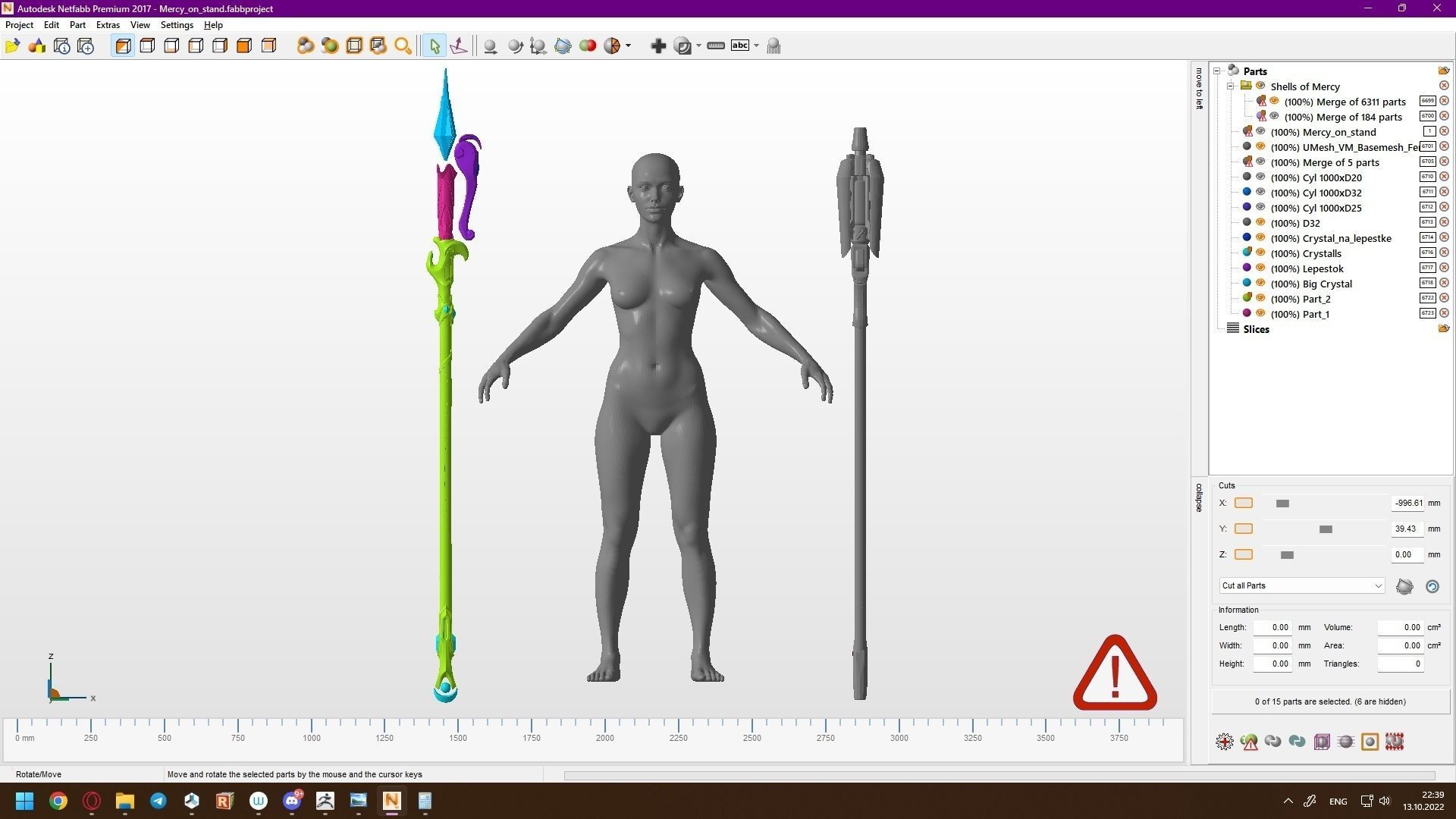Collapse the Shells of Mercy group
The image size is (1456, 819).
[1231, 86]
